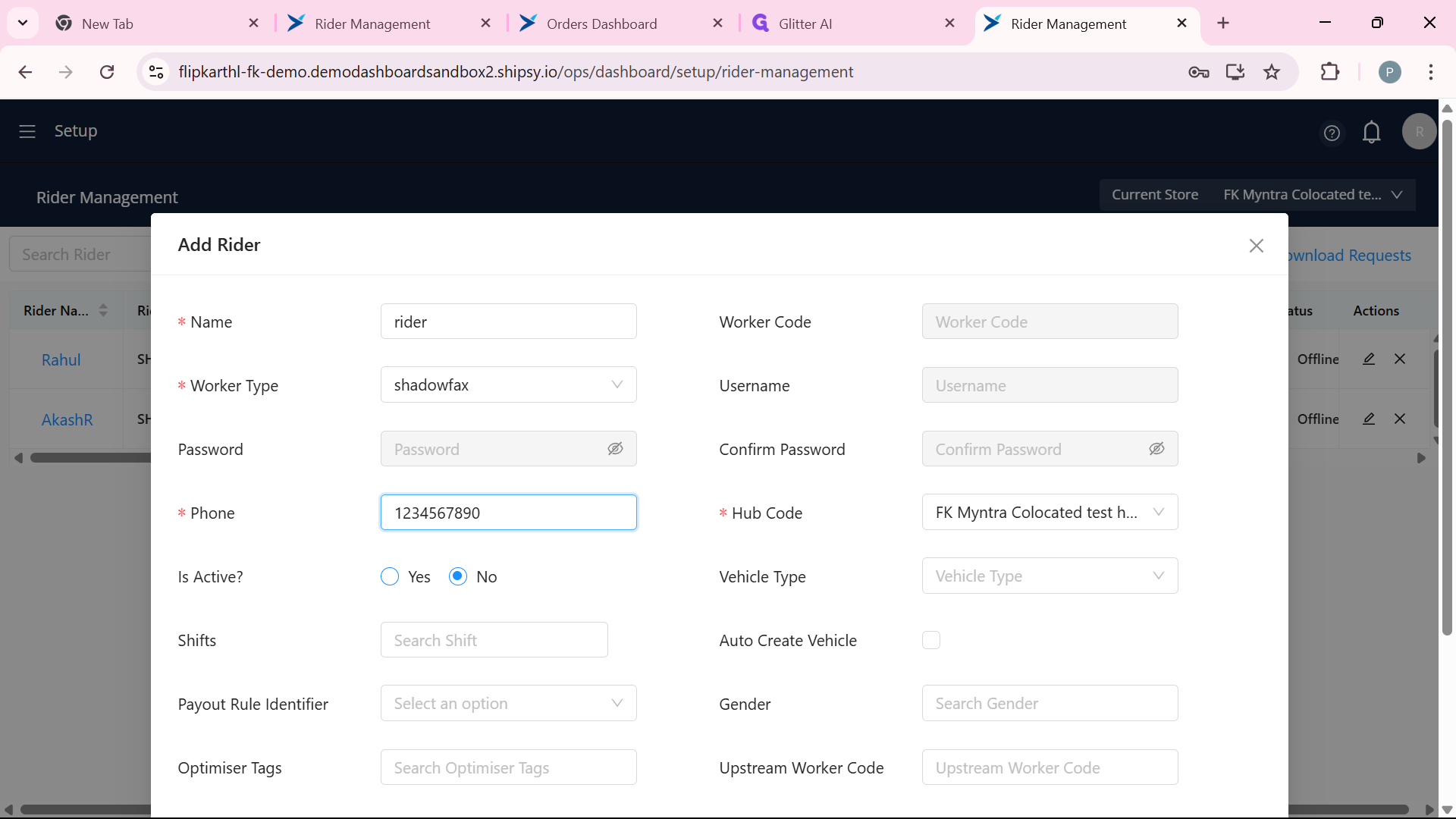Click the Search Shift input field
1456x819 pixels.
(494, 640)
